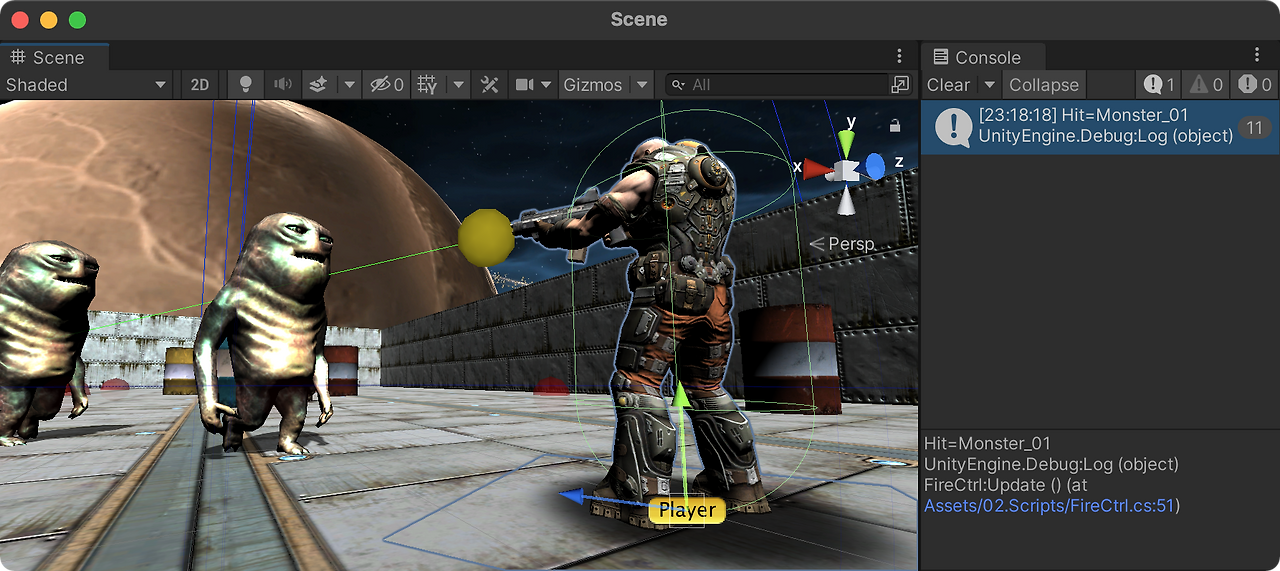Toggle Gizmos in Scene view
The image size is (1280, 571).
click(593, 85)
